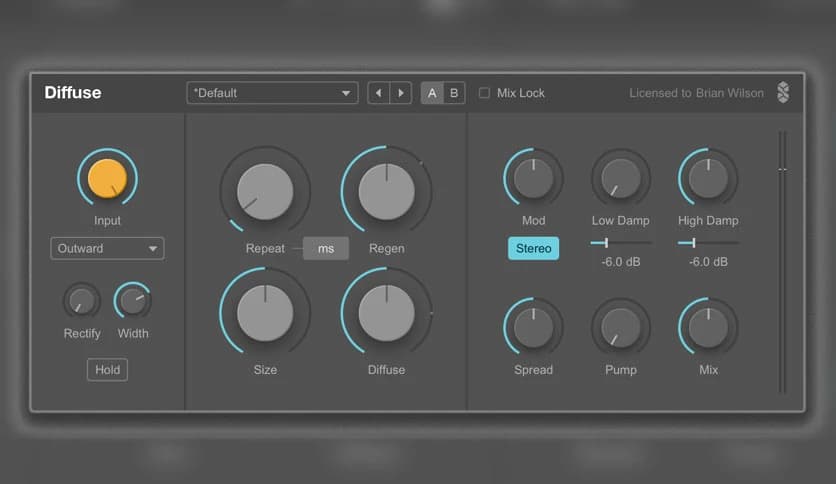Click the High Damp -6.0 dB value
The height and width of the screenshot is (484, 836).
point(708,262)
